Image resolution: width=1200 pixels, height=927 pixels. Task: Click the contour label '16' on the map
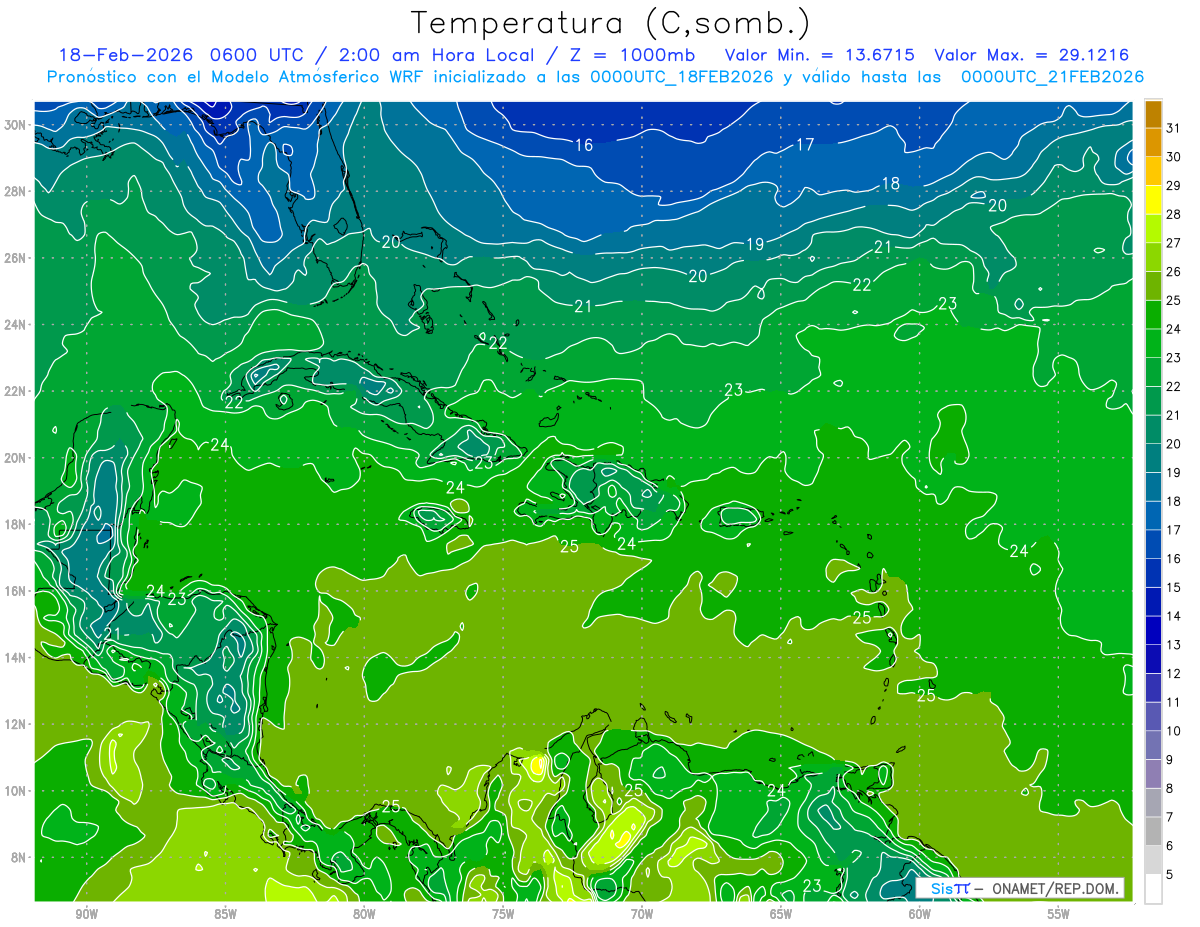coord(584,146)
